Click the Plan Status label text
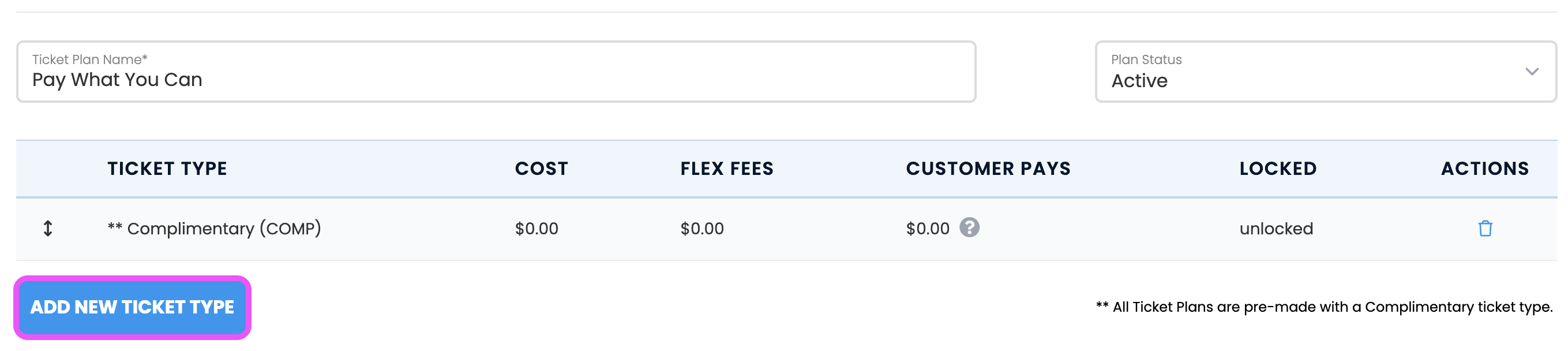 [1146, 59]
